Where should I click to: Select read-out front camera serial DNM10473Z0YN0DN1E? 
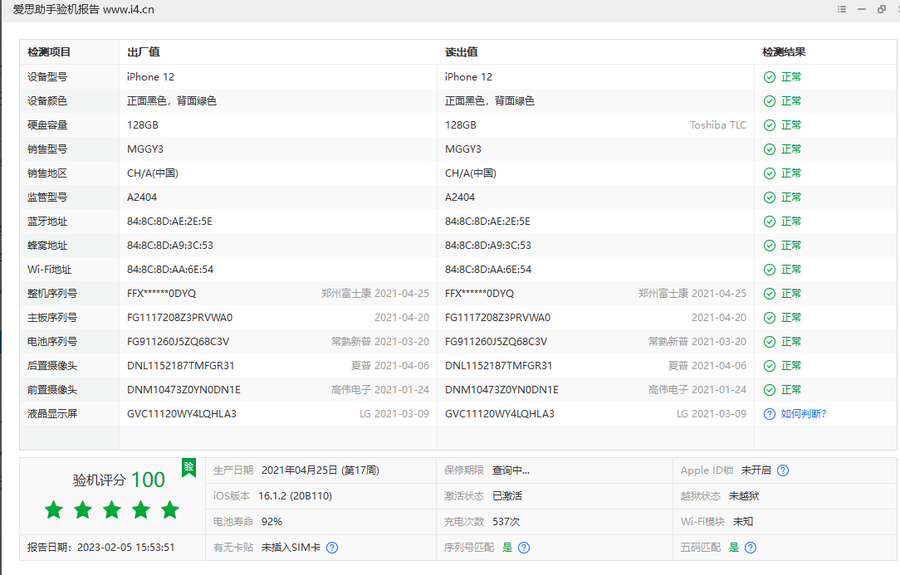[502, 390]
